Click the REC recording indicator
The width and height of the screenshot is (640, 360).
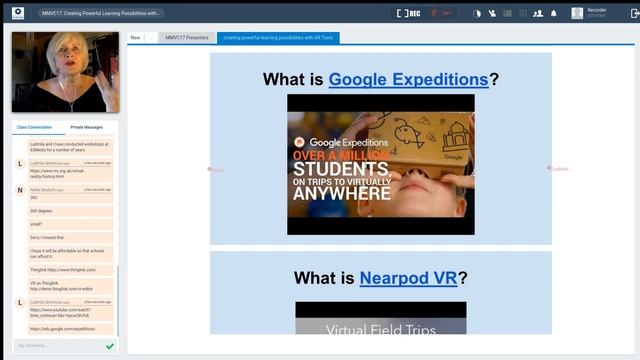click(409, 13)
